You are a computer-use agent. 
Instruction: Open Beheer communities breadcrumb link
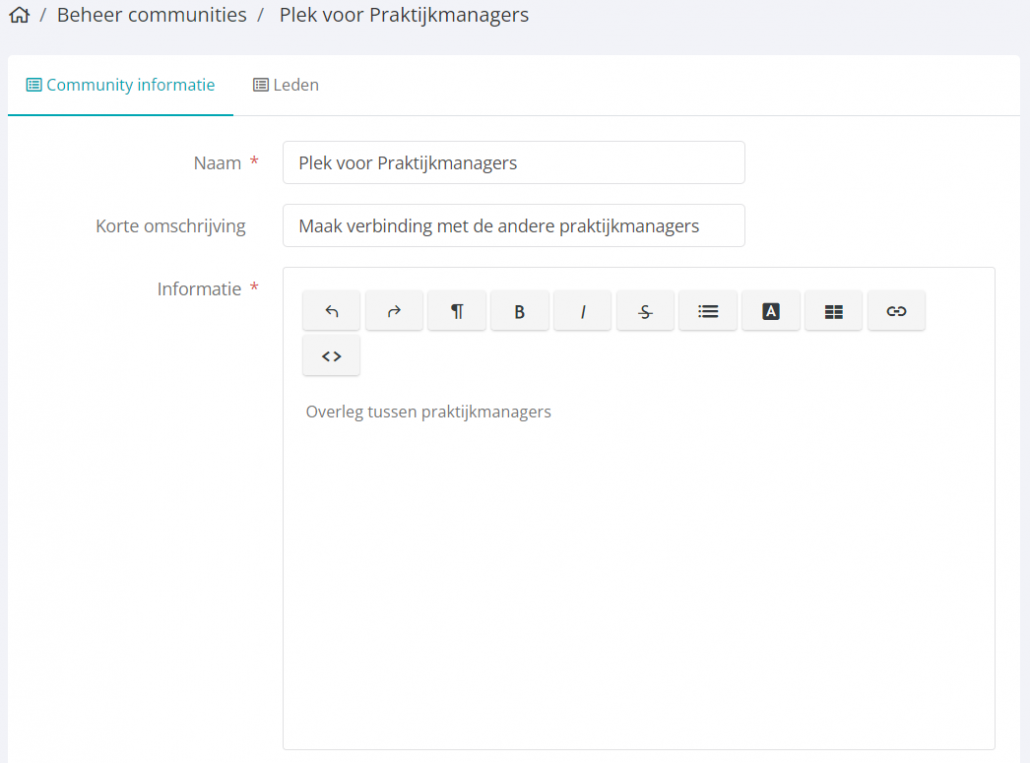[152, 14]
